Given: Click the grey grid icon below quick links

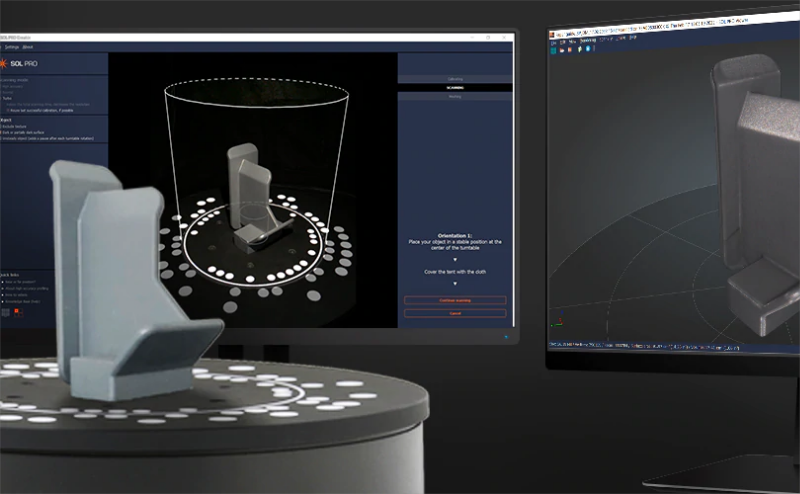Looking at the screenshot, I should tap(6, 312).
